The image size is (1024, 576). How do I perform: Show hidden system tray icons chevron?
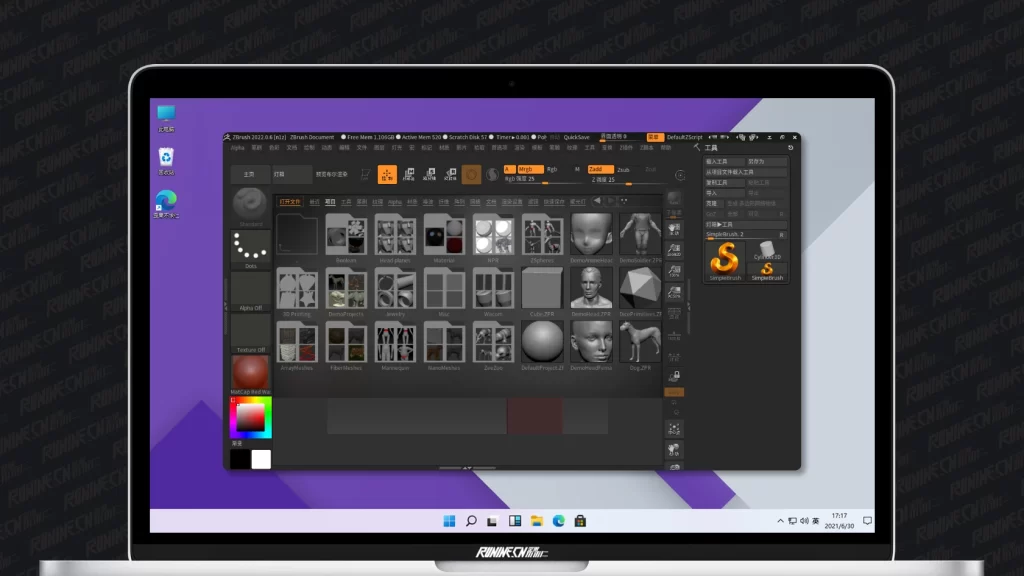pyautogui.click(x=781, y=521)
